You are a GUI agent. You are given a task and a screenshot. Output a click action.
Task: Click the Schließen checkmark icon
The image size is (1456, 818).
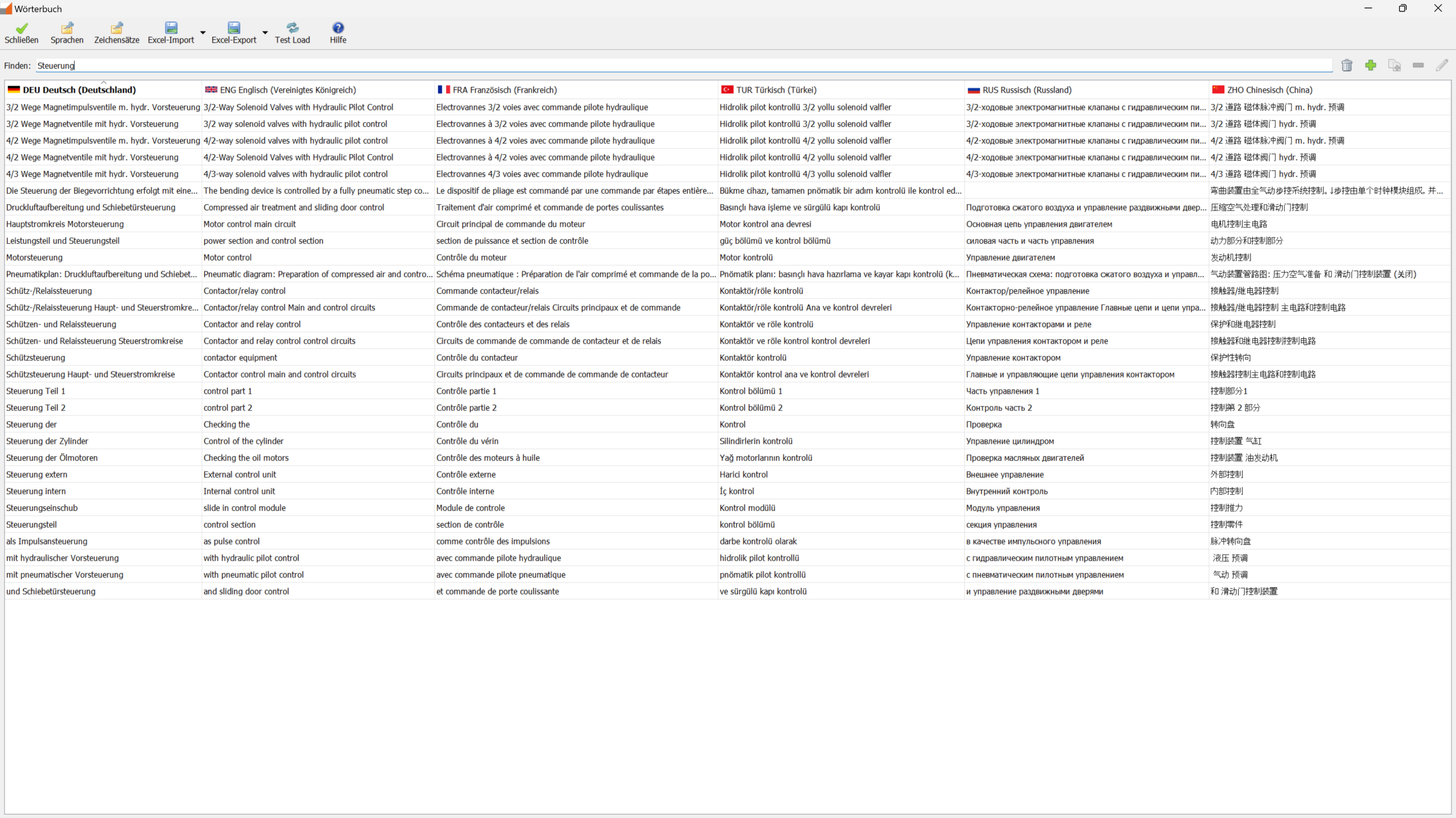pos(22,28)
